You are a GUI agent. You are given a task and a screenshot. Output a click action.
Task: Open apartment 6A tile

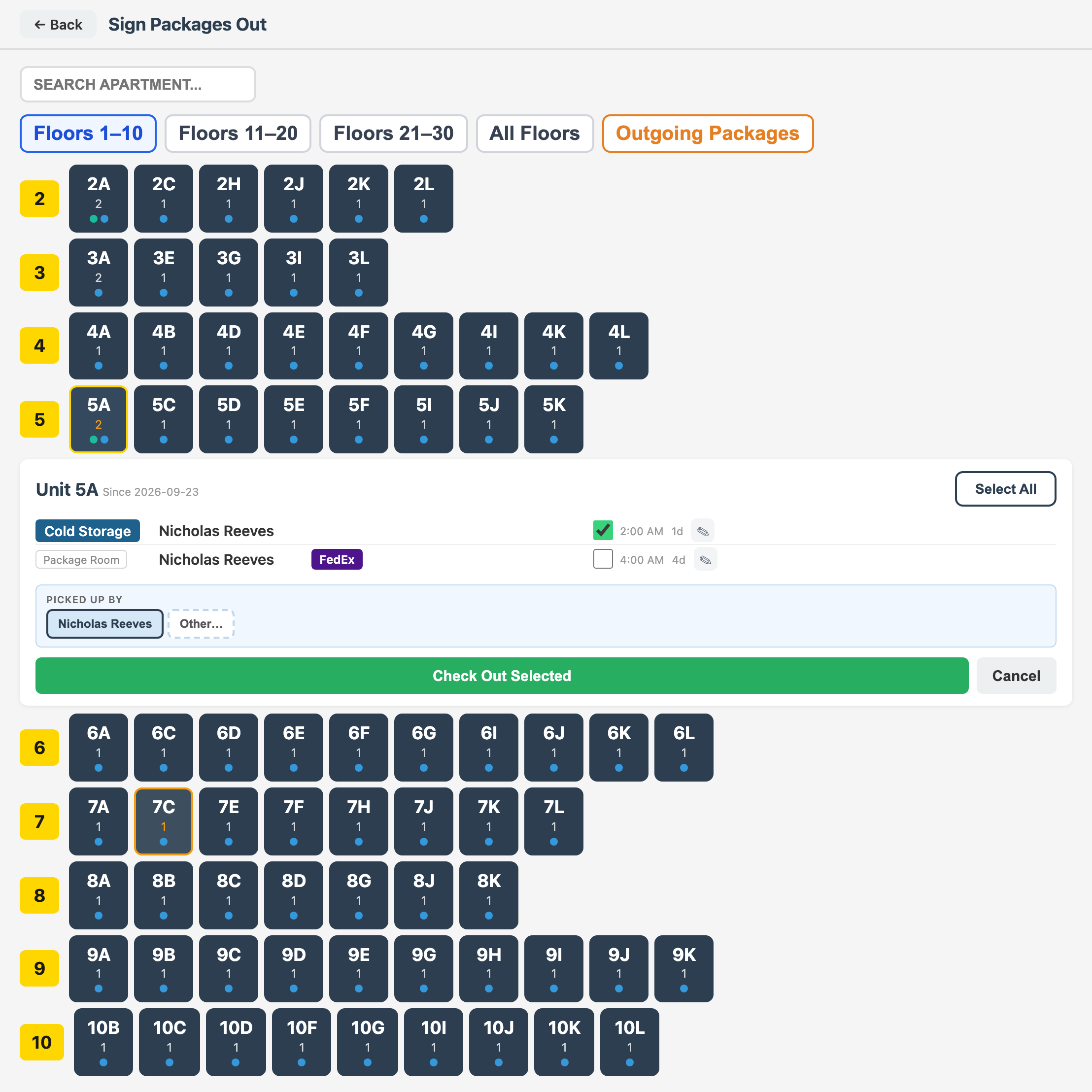pyautogui.click(x=99, y=747)
